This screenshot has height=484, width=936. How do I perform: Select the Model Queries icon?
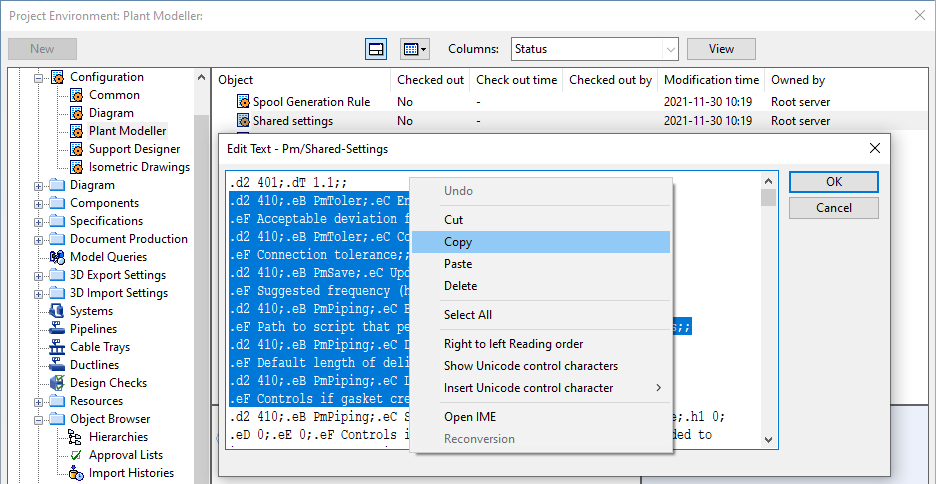pyautogui.click(x=57, y=257)
